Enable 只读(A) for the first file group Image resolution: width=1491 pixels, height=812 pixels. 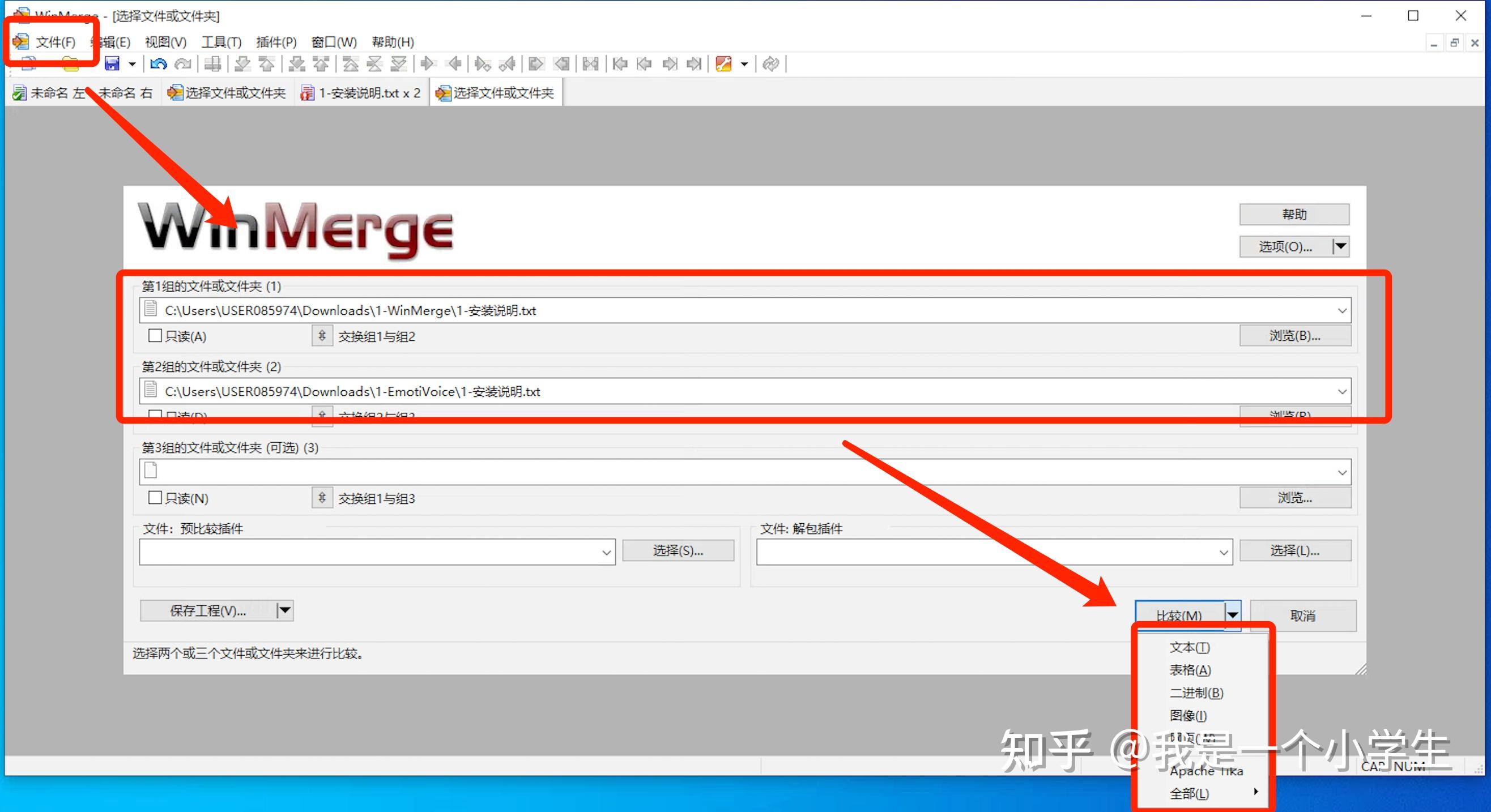[155, 336]
